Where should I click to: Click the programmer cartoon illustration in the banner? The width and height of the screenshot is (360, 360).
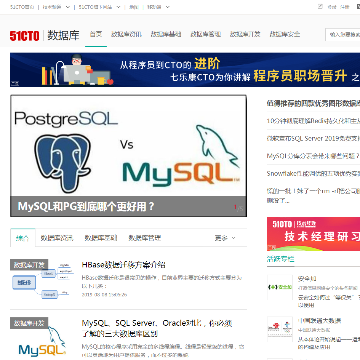(77, 69)
